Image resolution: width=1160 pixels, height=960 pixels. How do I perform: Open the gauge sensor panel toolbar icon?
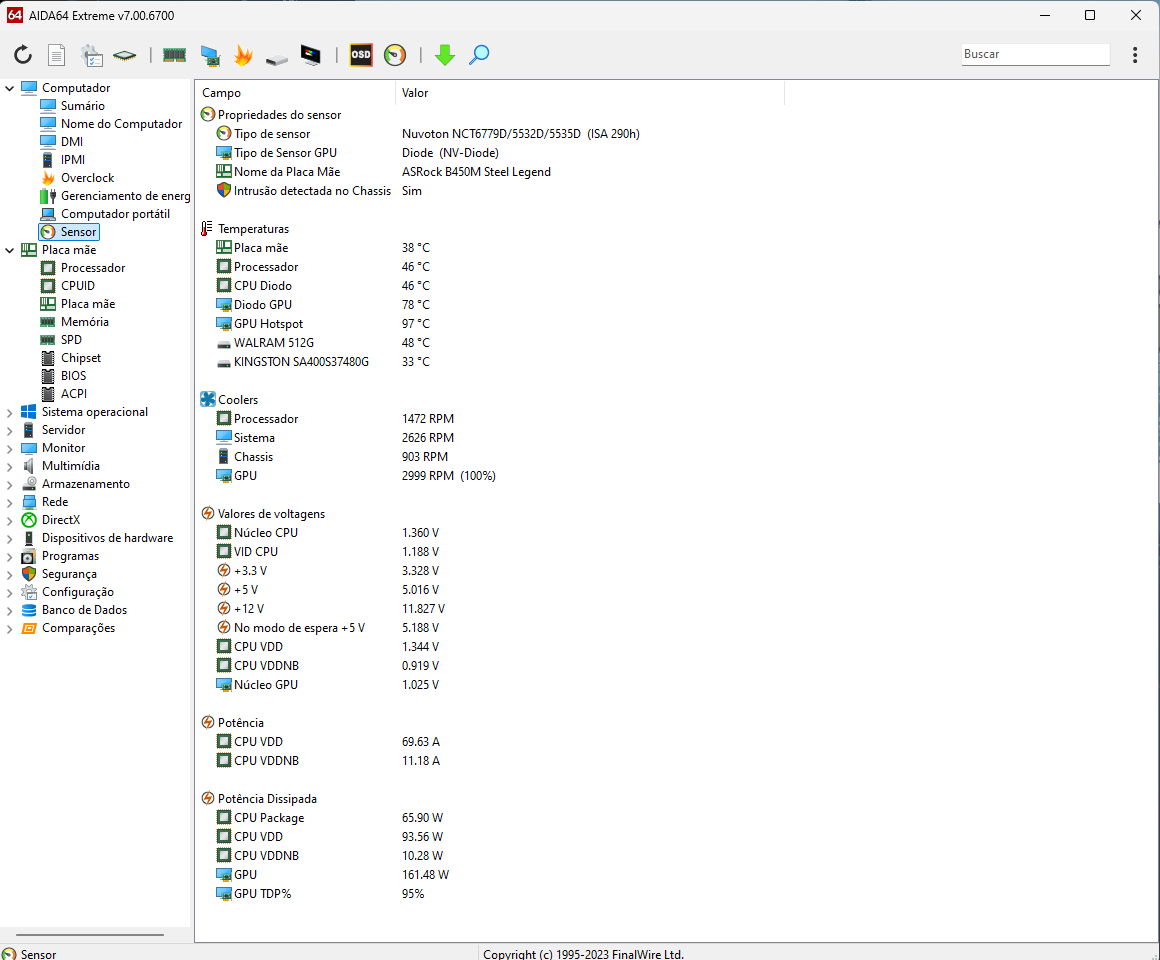click(x=395, y=55)
